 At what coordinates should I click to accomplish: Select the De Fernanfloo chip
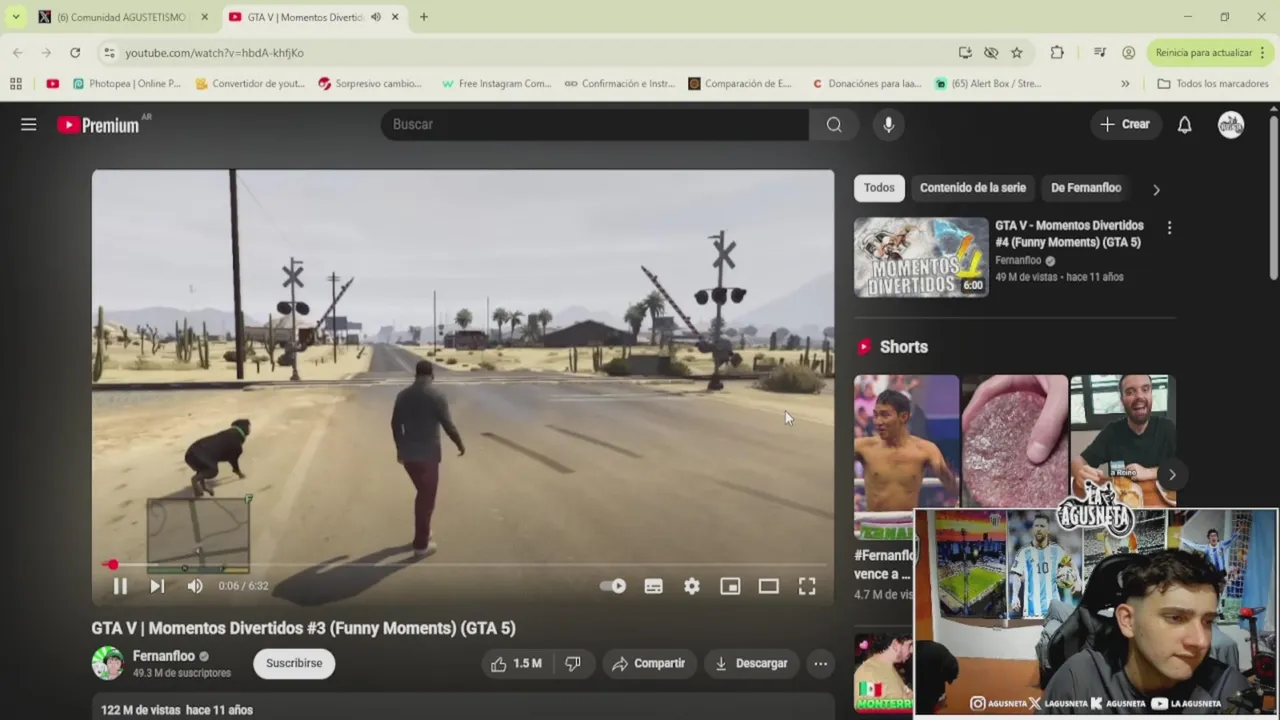point(1086,188)
